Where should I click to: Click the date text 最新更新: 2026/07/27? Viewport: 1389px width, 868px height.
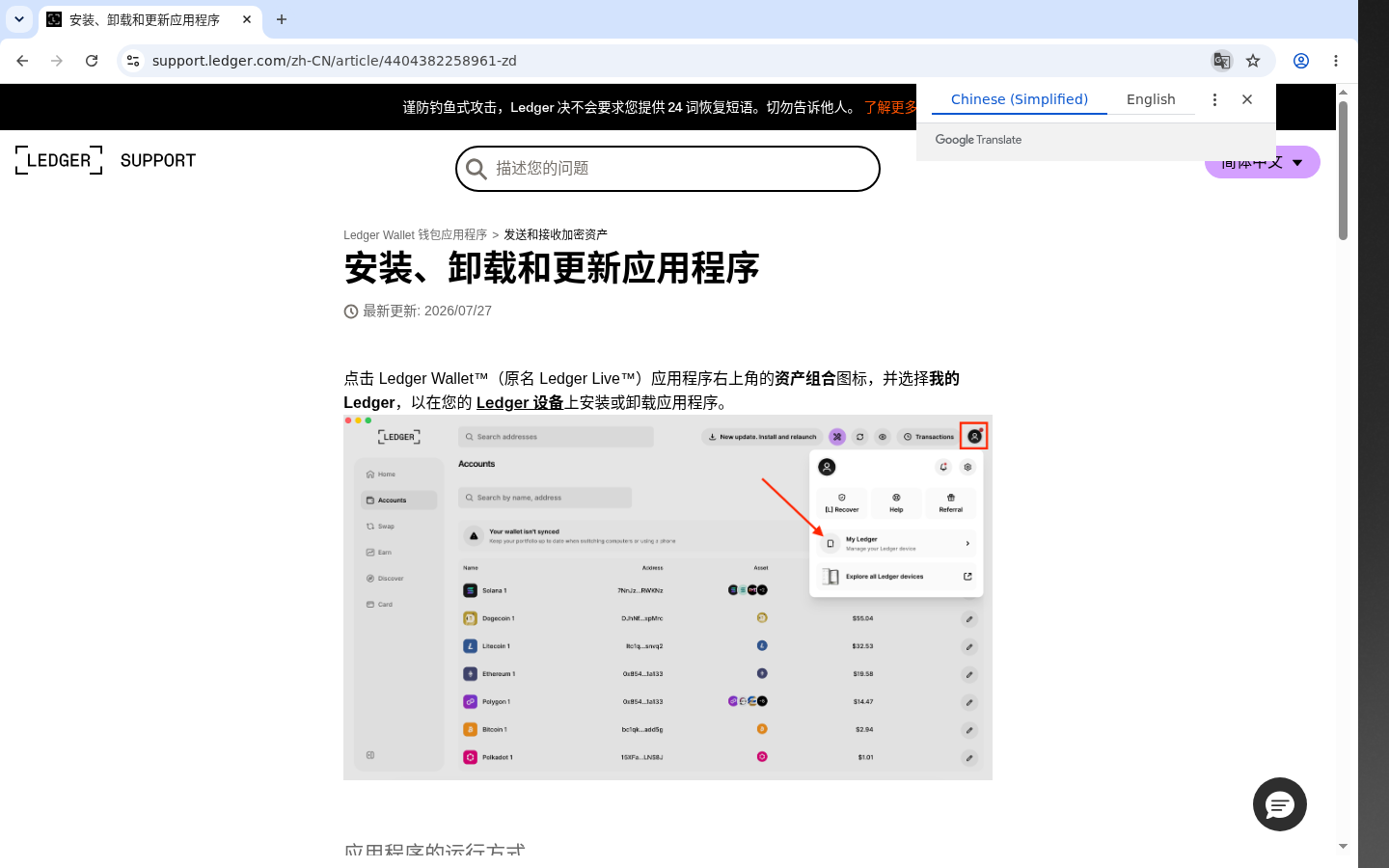pyautogui.click(x=427, y=311)
